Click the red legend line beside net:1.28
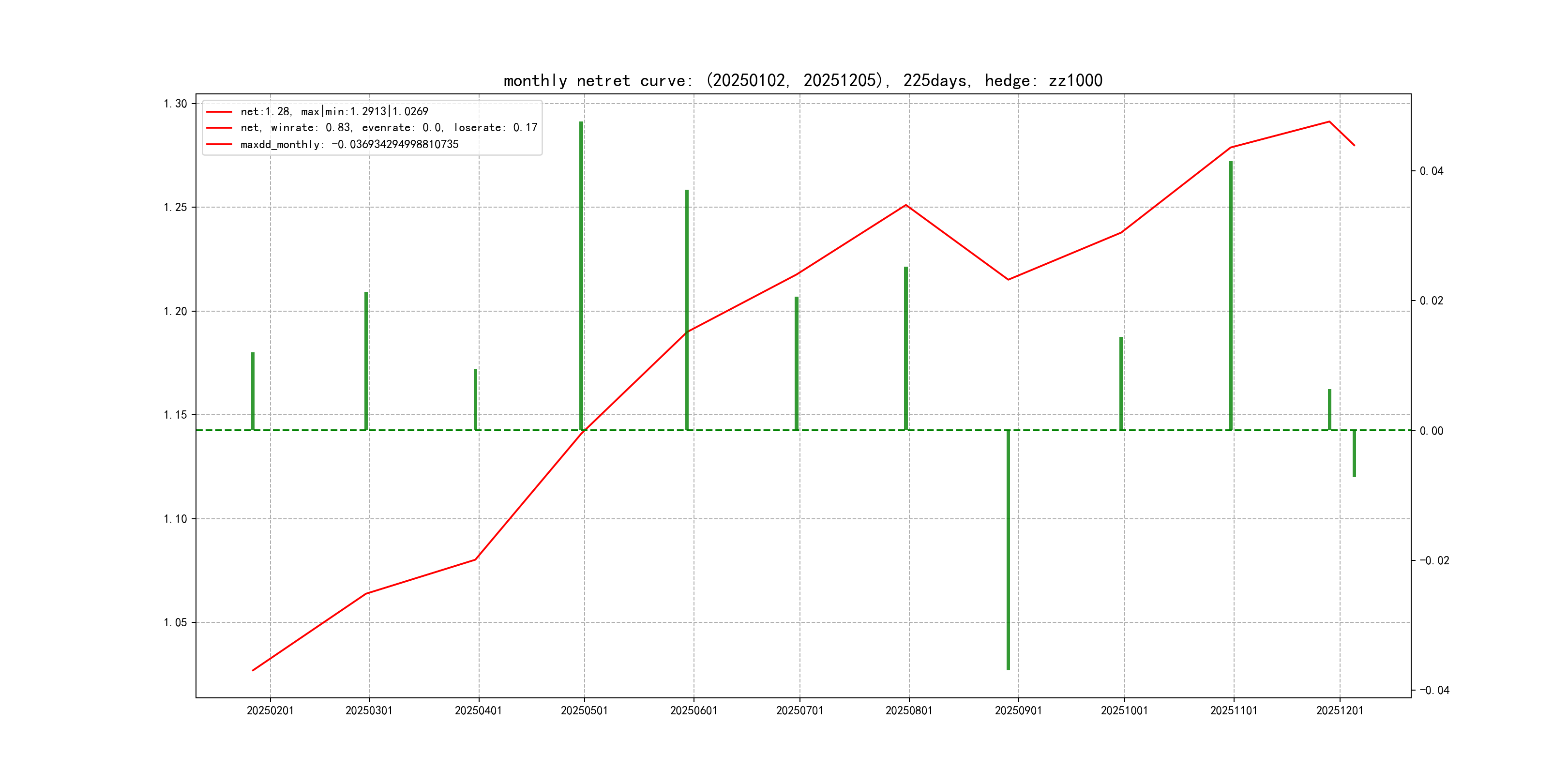 219,112
